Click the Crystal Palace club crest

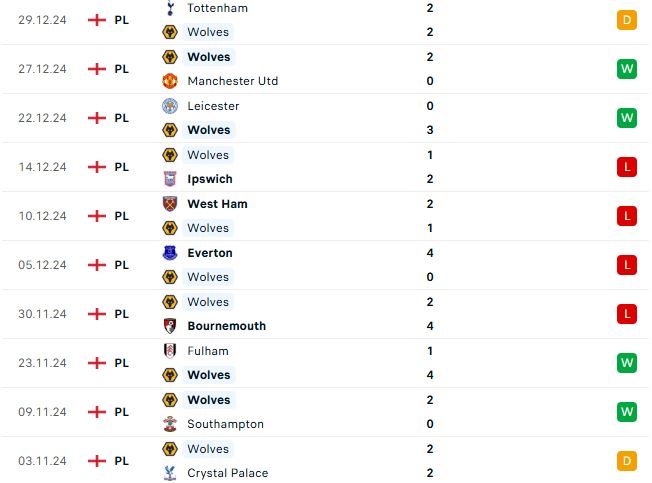[x=170, y=473]
